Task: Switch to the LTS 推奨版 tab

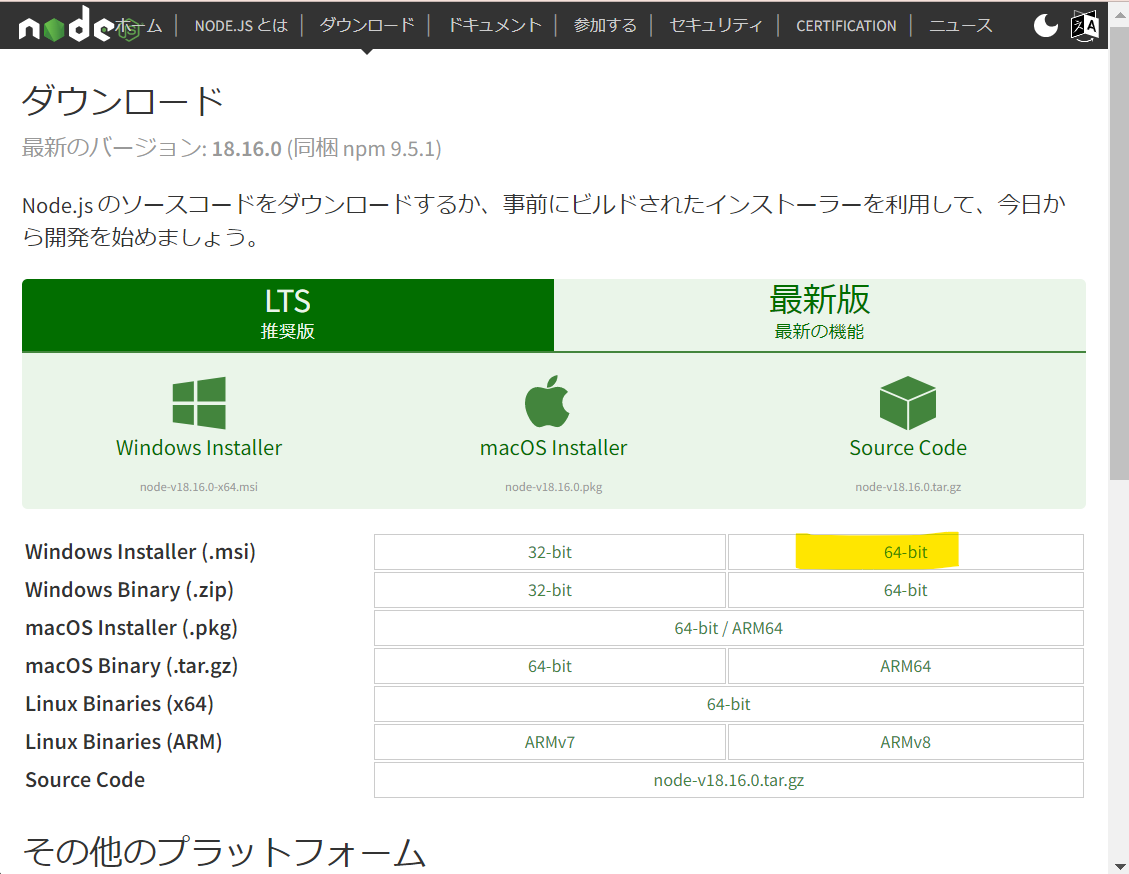Action: pyautogui.click(x=288, y=315)
